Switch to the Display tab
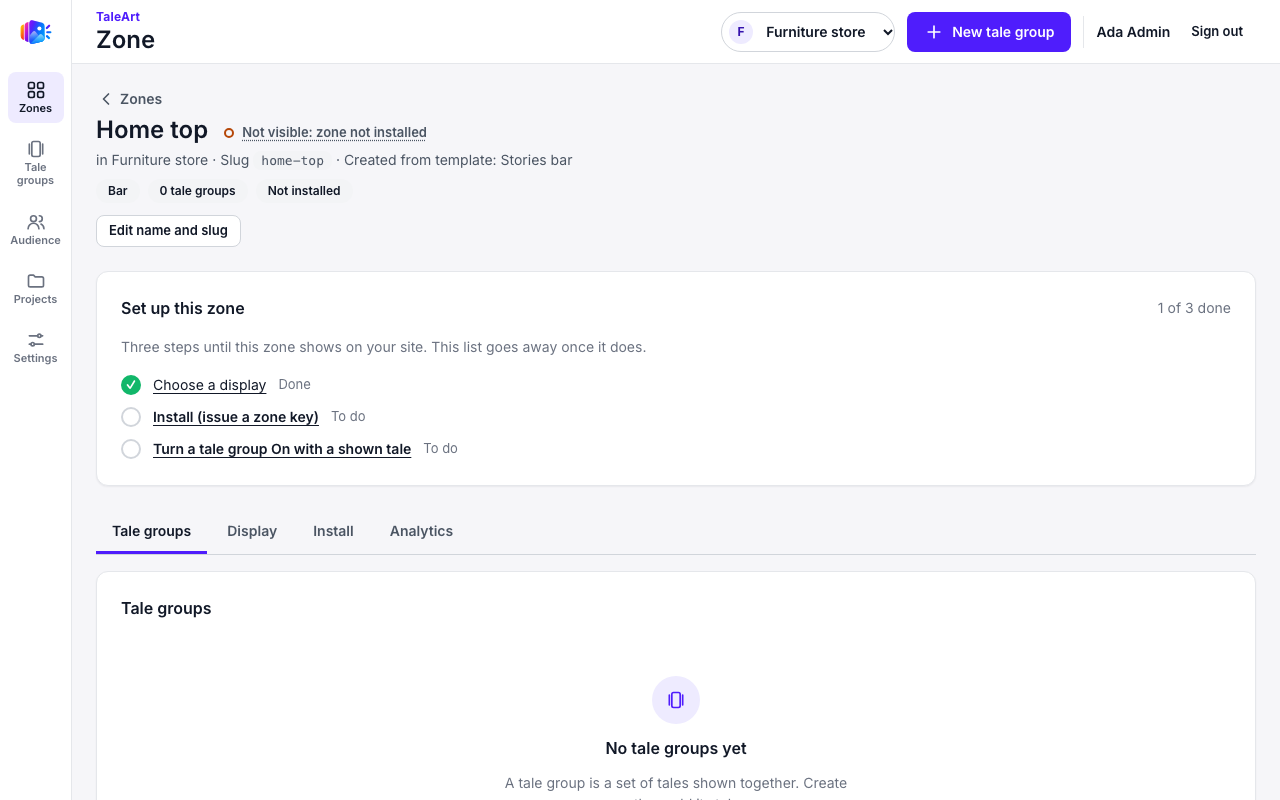This screenshot has width=1280, height=800. (252, 531)
